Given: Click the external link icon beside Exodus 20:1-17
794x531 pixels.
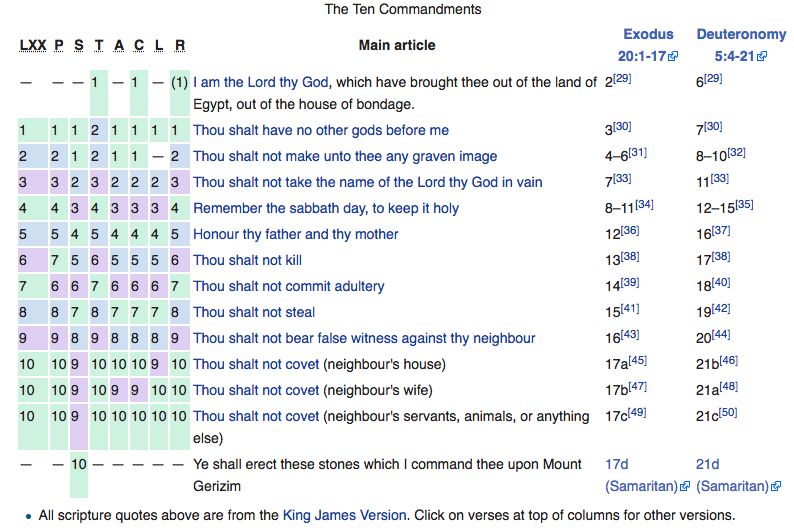Looking at the screenshot, I should (x=673, y=56).
